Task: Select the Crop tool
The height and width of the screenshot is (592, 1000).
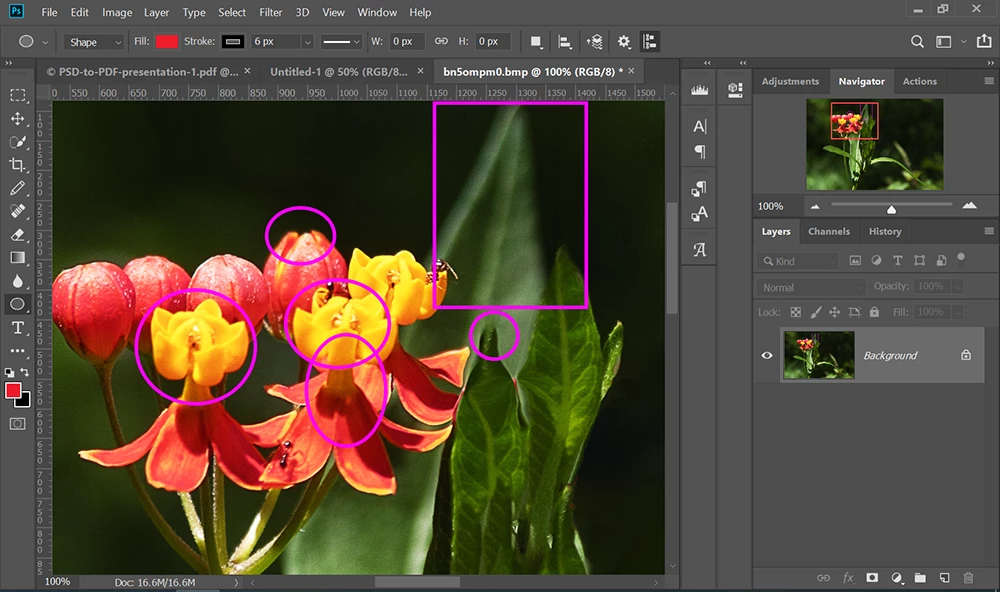Action: (17, 165)
